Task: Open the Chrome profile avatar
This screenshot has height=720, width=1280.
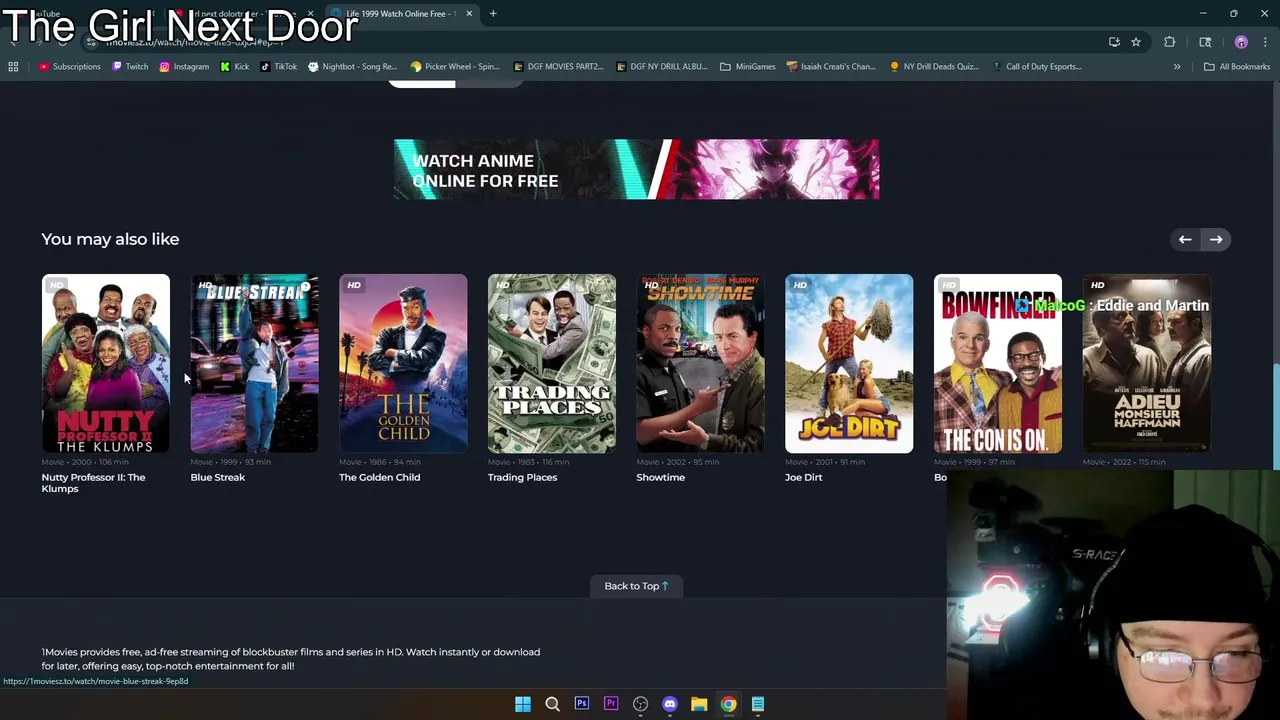Action: pyautogui.click(x=1241, y=42)
